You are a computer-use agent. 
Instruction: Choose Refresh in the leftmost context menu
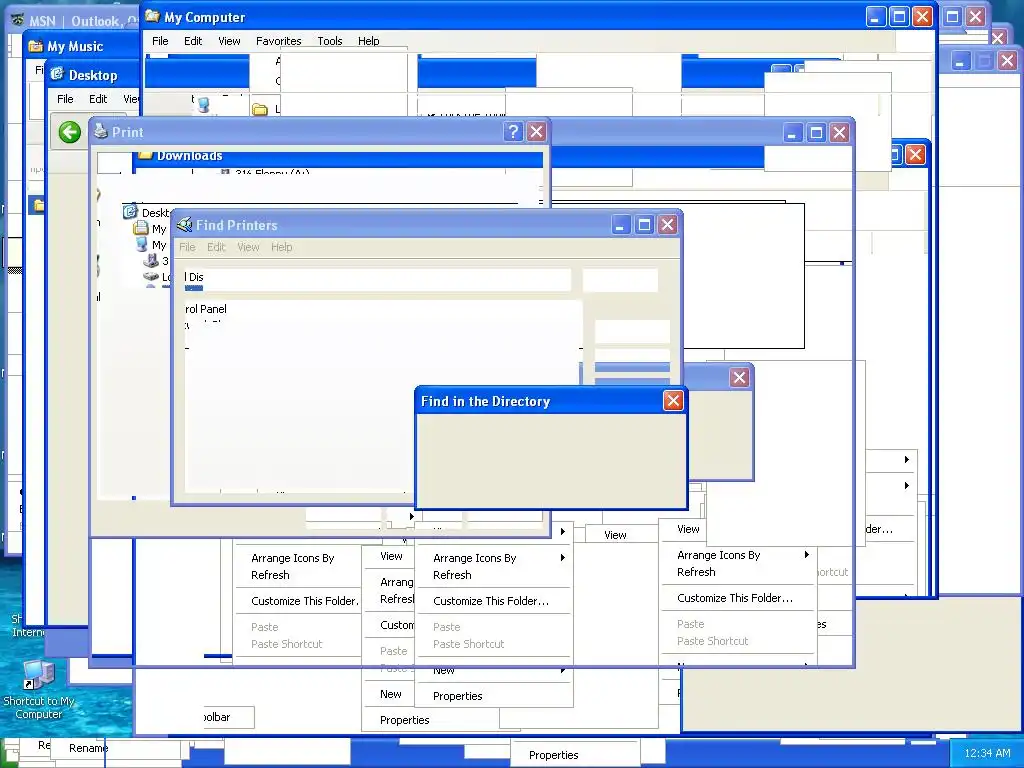pyautogui.click(x=270, y=575)
